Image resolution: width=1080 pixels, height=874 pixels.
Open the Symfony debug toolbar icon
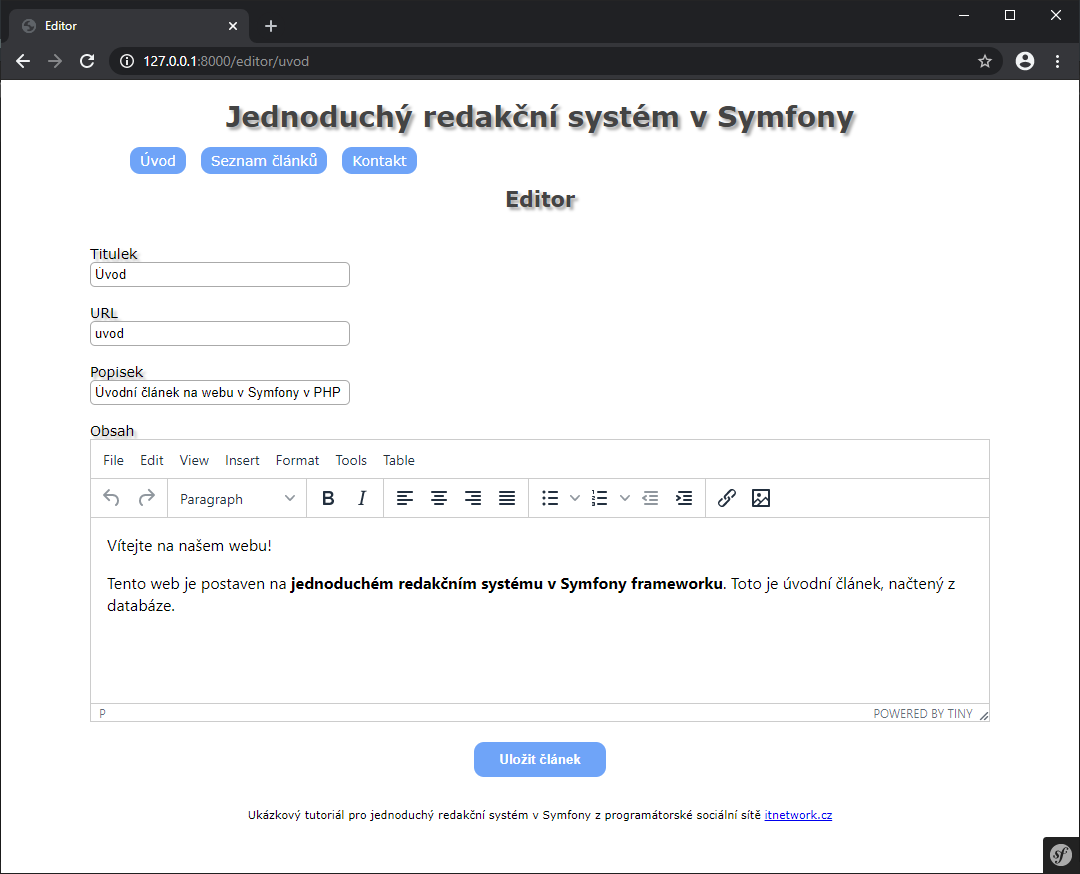[1061, 855]
